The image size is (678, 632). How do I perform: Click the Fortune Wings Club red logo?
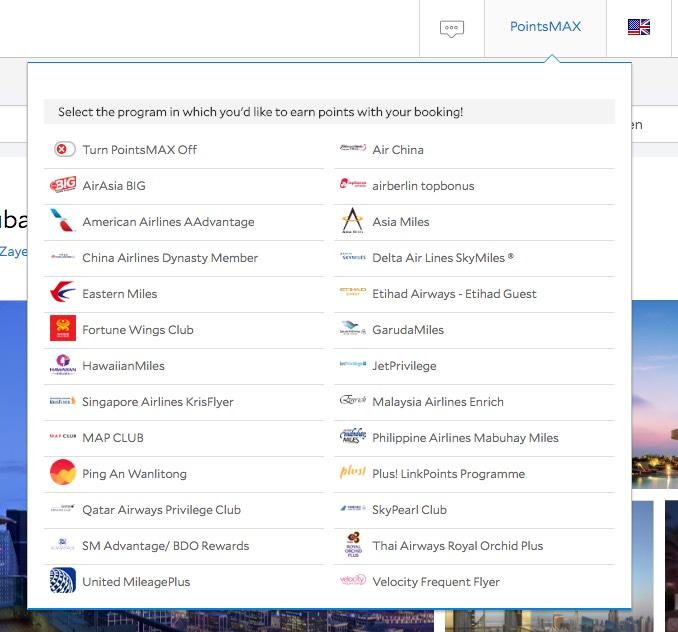pos(63,328)
